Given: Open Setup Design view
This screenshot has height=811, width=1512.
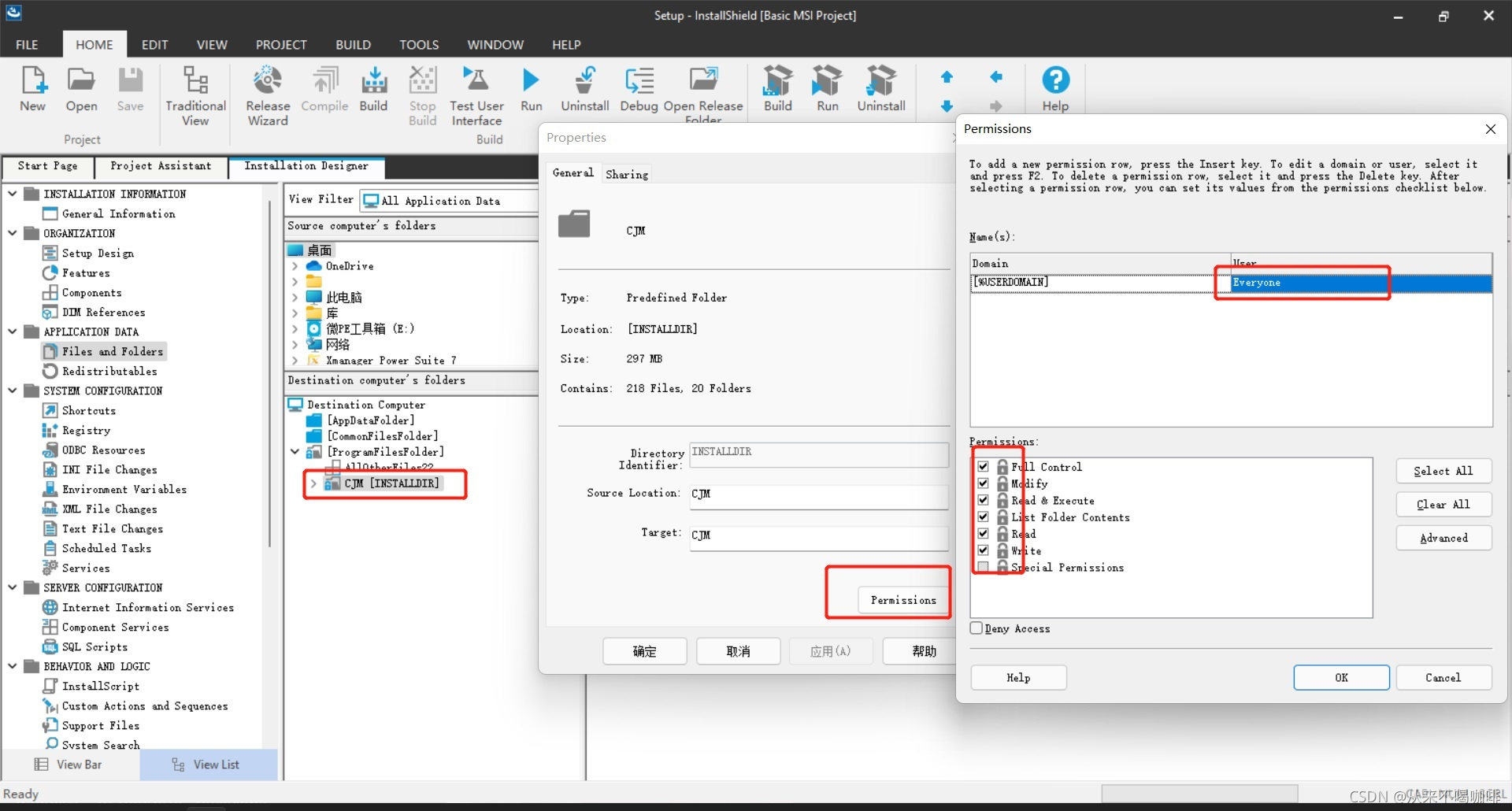Looking at the screenshot, I should pyautogui.click(x=98, y=253).
